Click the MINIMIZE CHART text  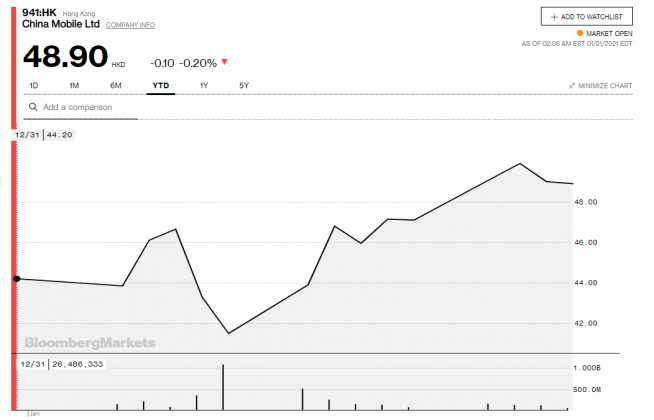click(x=606, y=86)
